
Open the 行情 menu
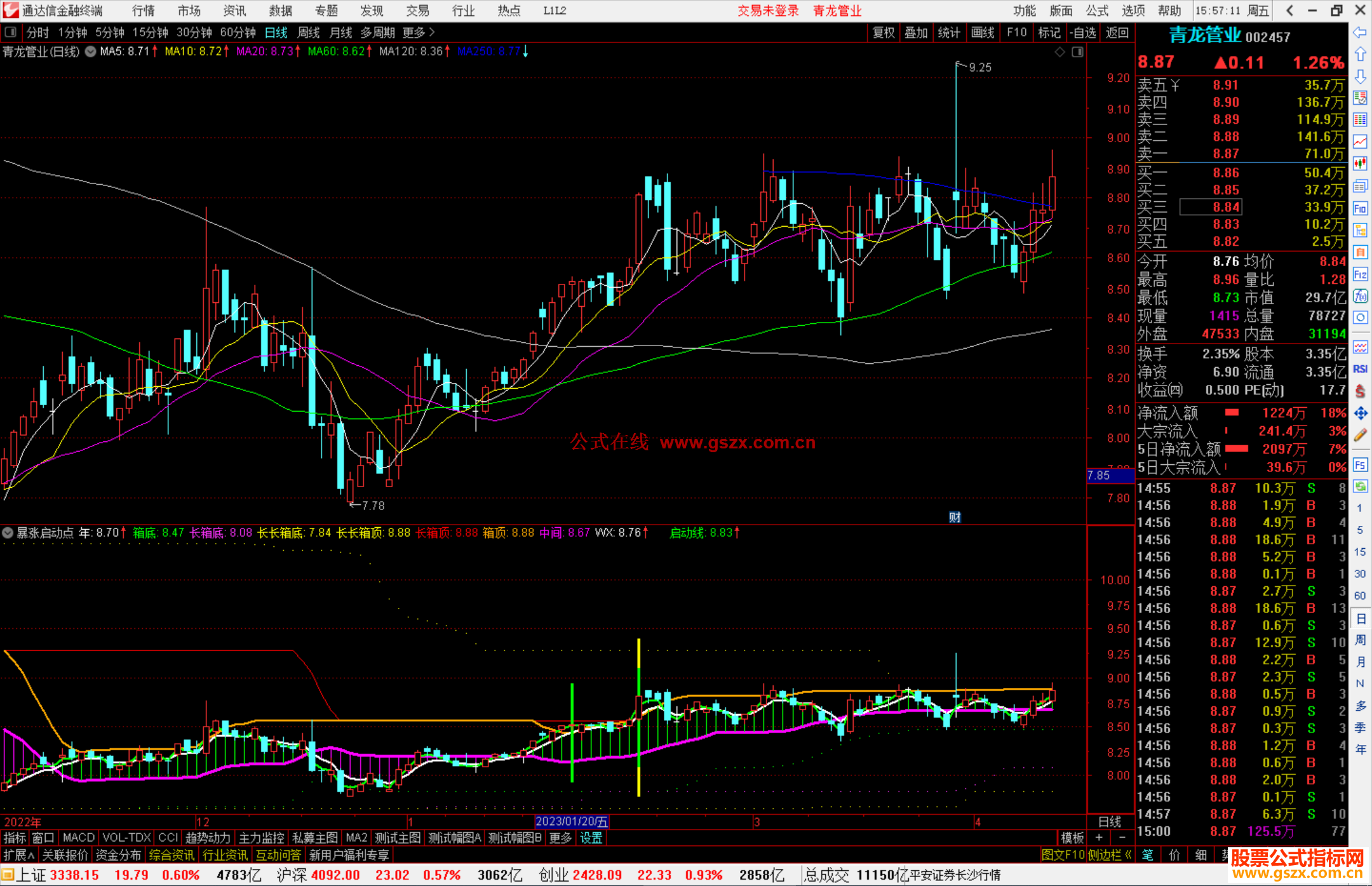click(x=143, y=10)
